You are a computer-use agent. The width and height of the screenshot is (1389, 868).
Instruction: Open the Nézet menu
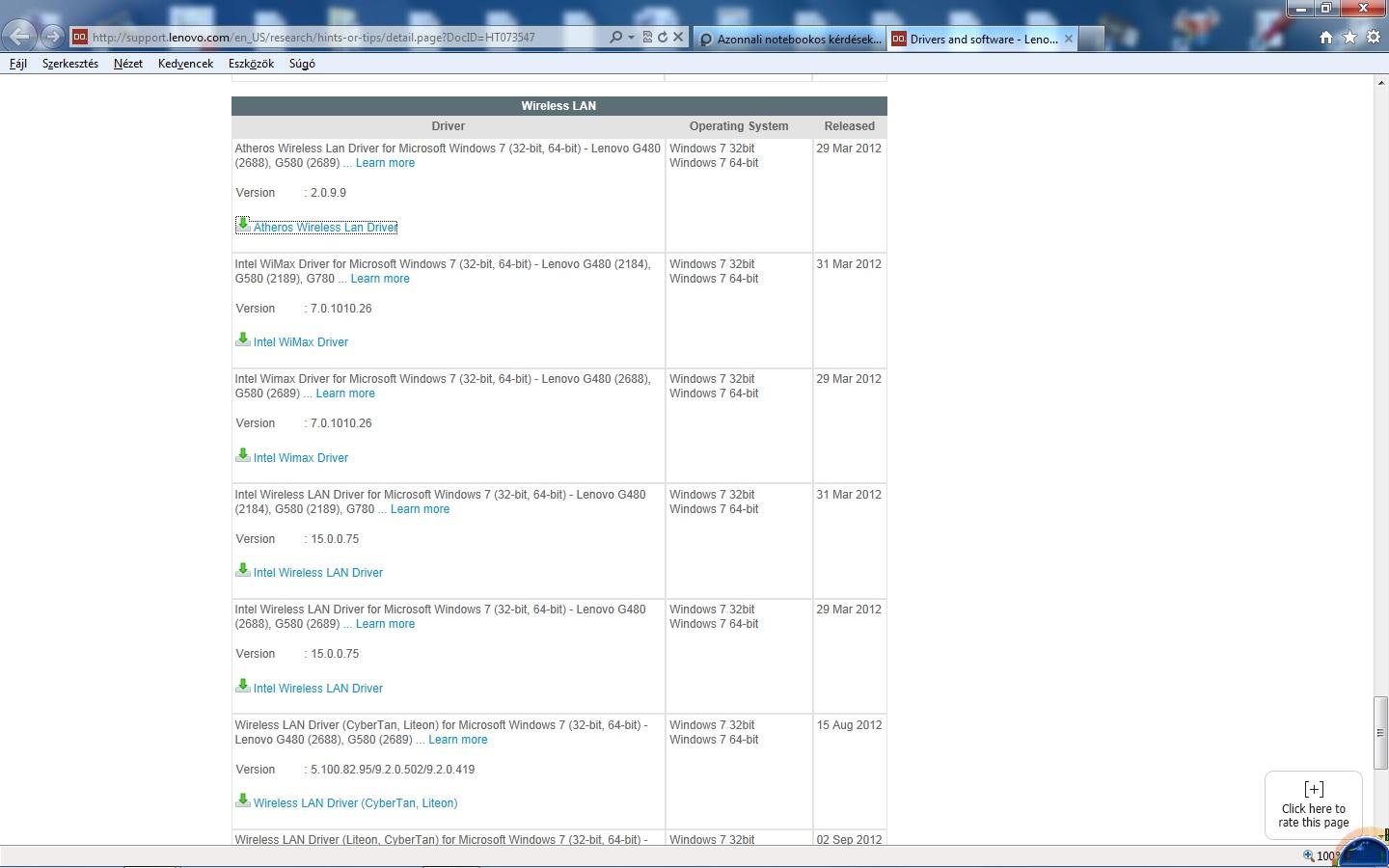click(x=128, y=64)
